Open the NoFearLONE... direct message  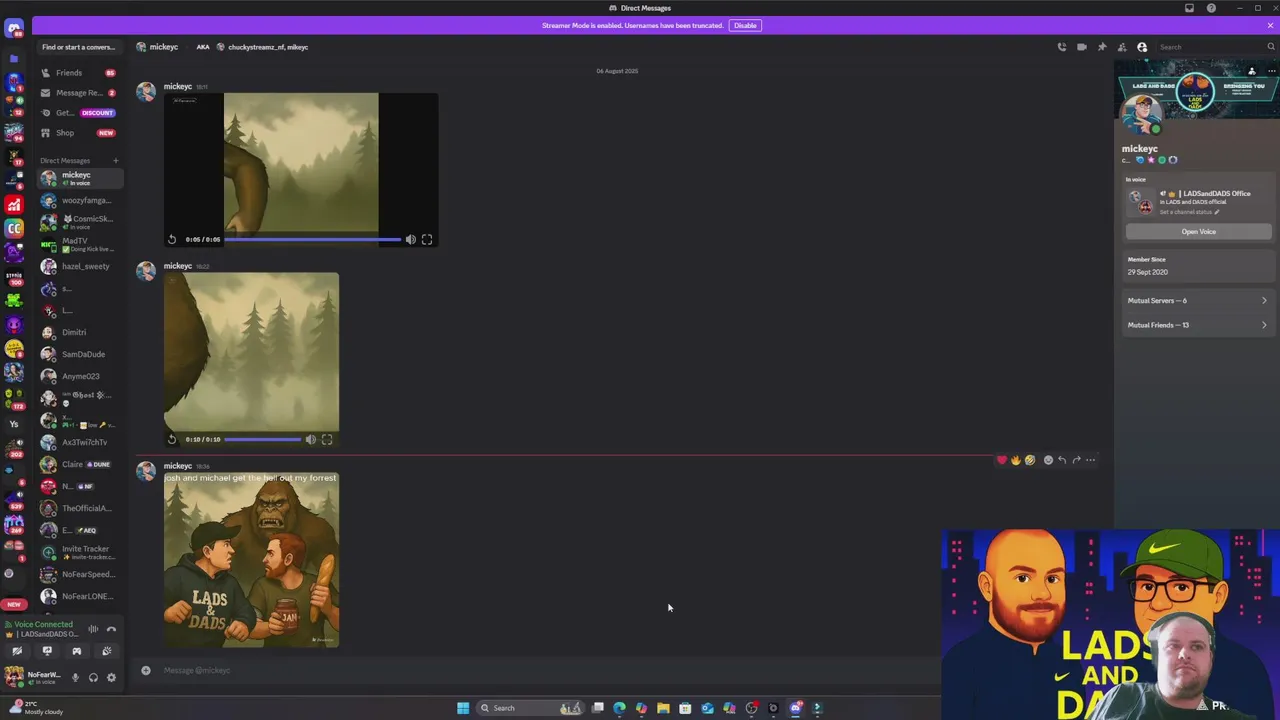(x=79, y=596)
